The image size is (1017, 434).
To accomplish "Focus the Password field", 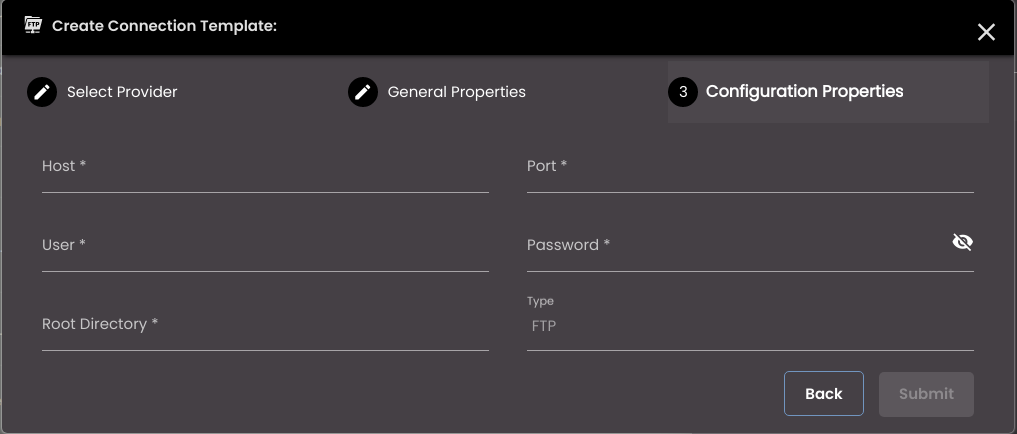I will point(737,252).
